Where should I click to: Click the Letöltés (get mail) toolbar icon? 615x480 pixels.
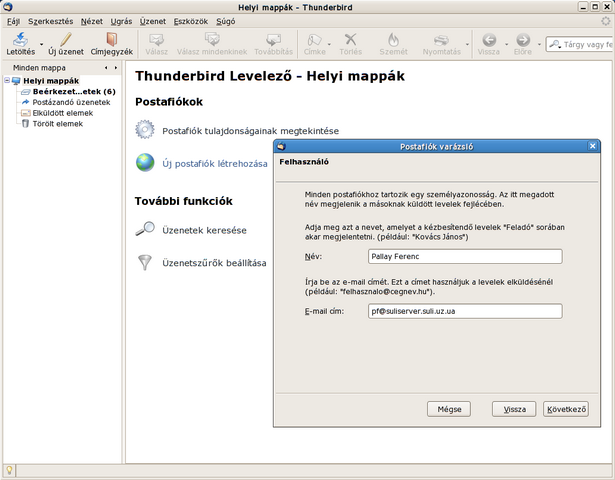point(18,39)
